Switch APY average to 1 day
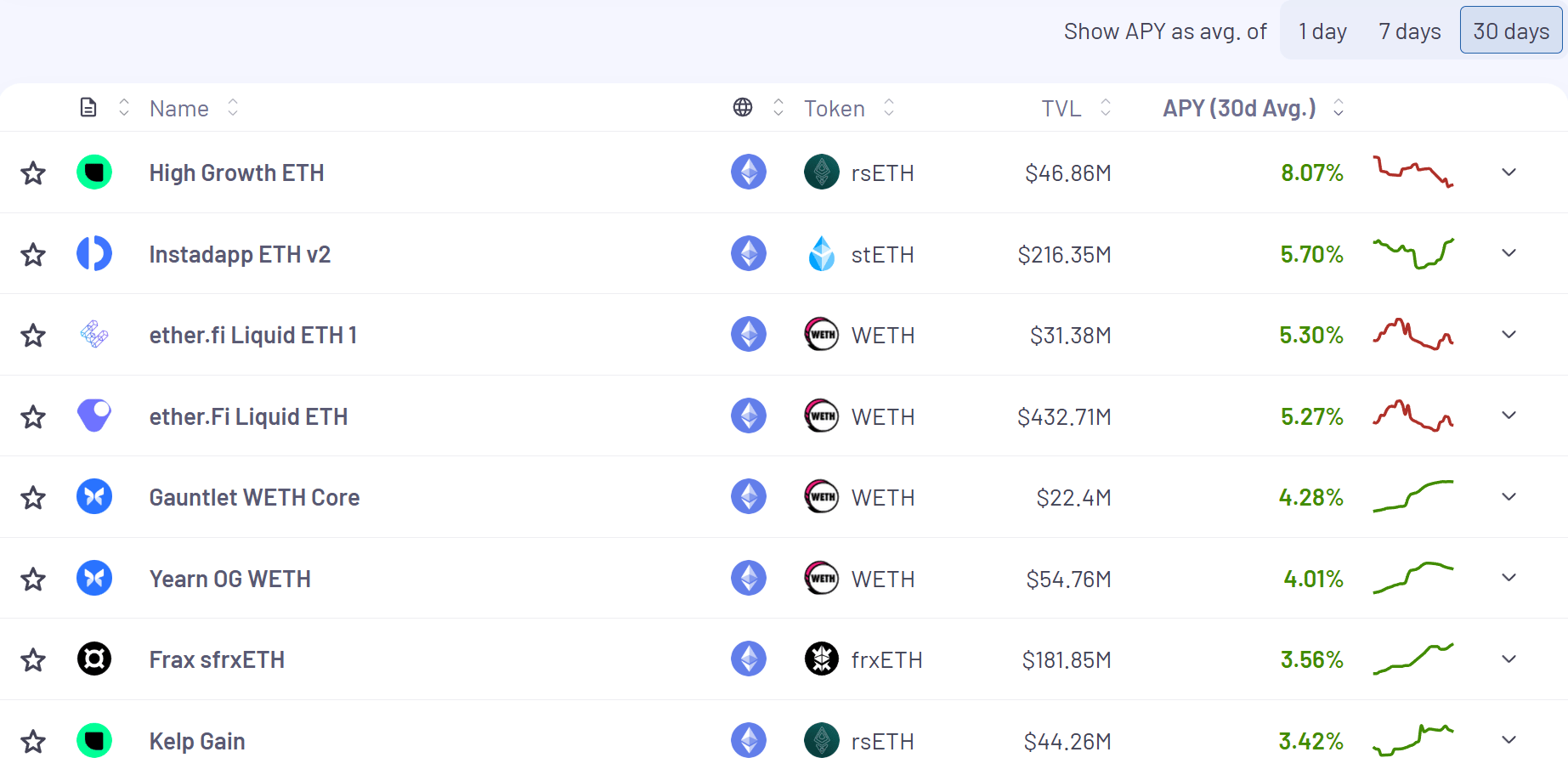Viewport: 1568px width, 769px height. pos(1322,31)
